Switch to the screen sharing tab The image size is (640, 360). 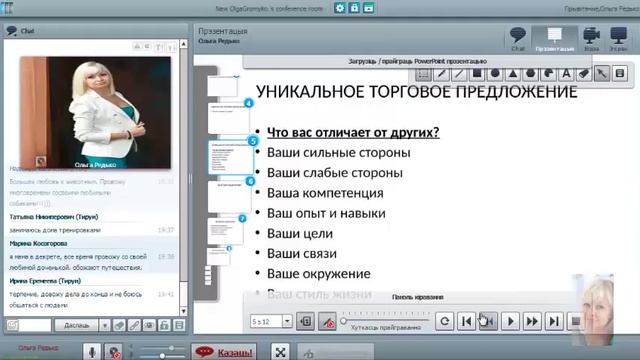(618, 39)
